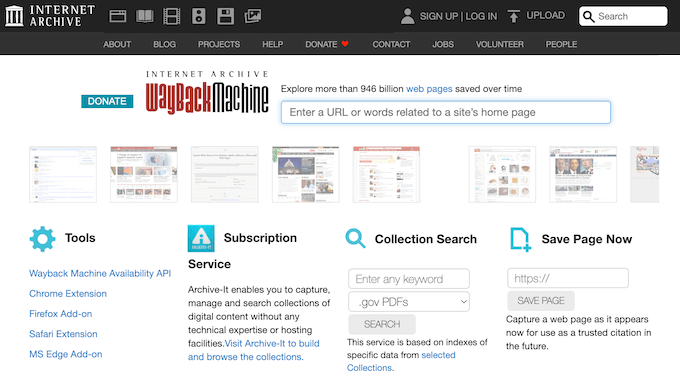Expand the '.gov PDFs' dropdown
Screen dimensions: 680x384
(x=409, y=302)
